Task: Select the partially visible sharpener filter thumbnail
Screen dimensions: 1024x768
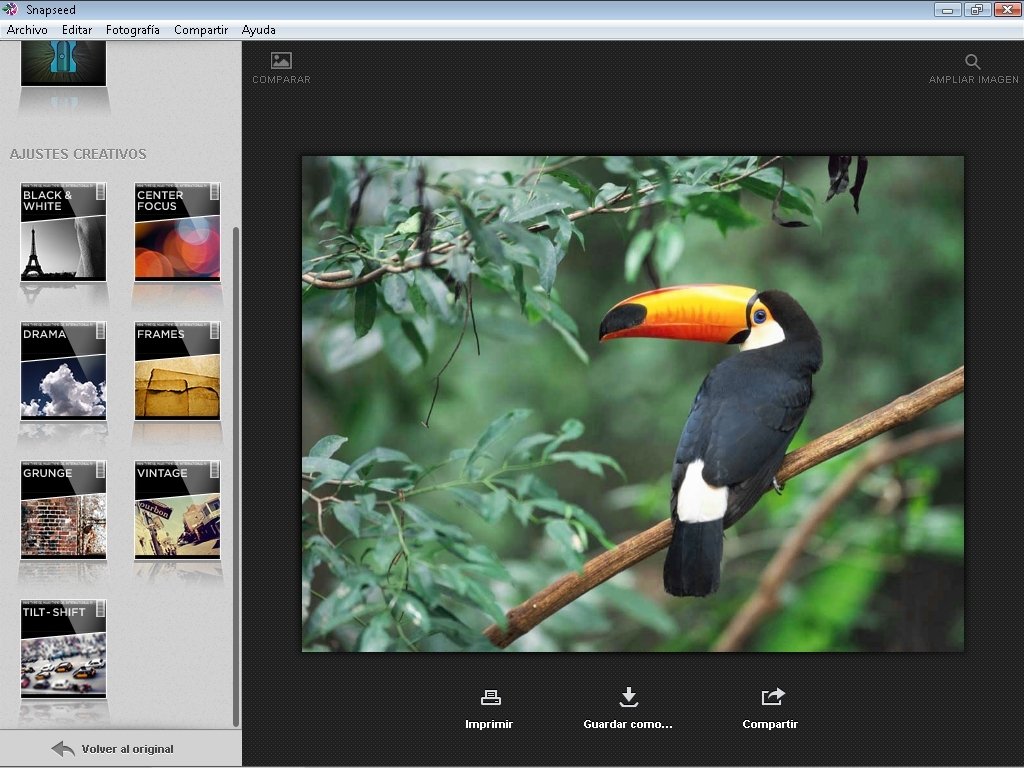Action: [x=63, y=63]
